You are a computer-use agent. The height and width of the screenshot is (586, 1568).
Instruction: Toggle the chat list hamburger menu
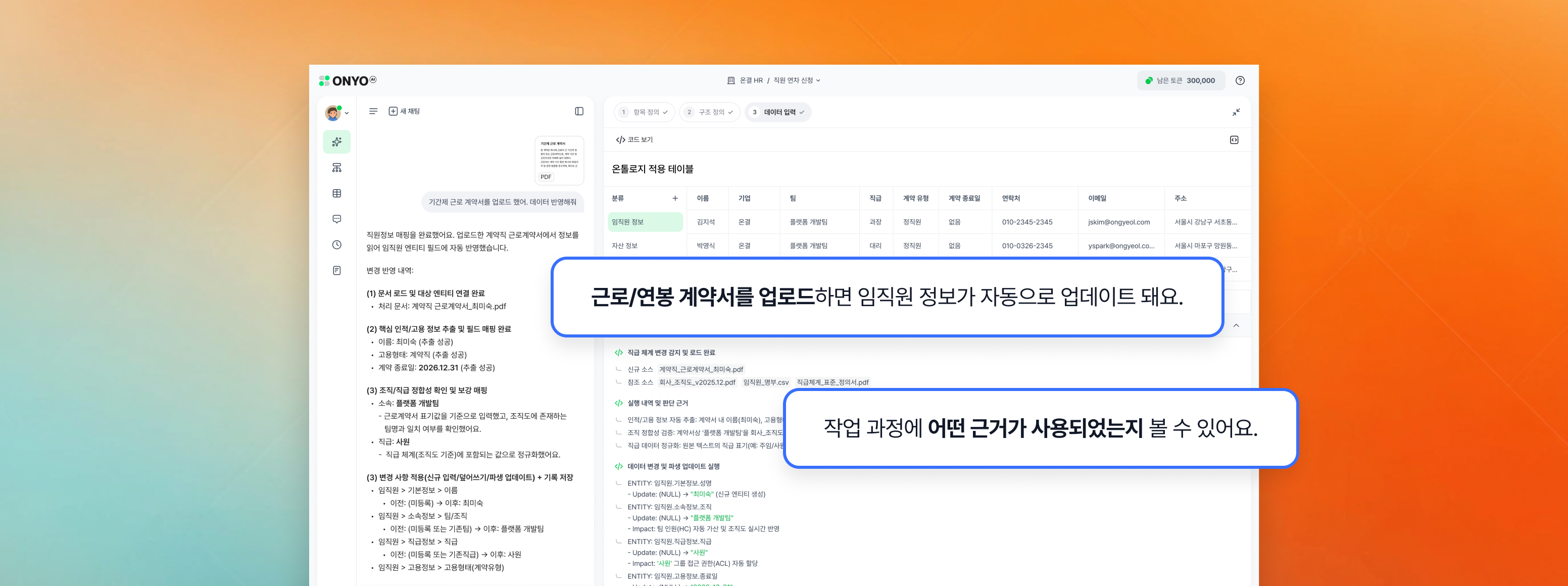coord(373,111)
